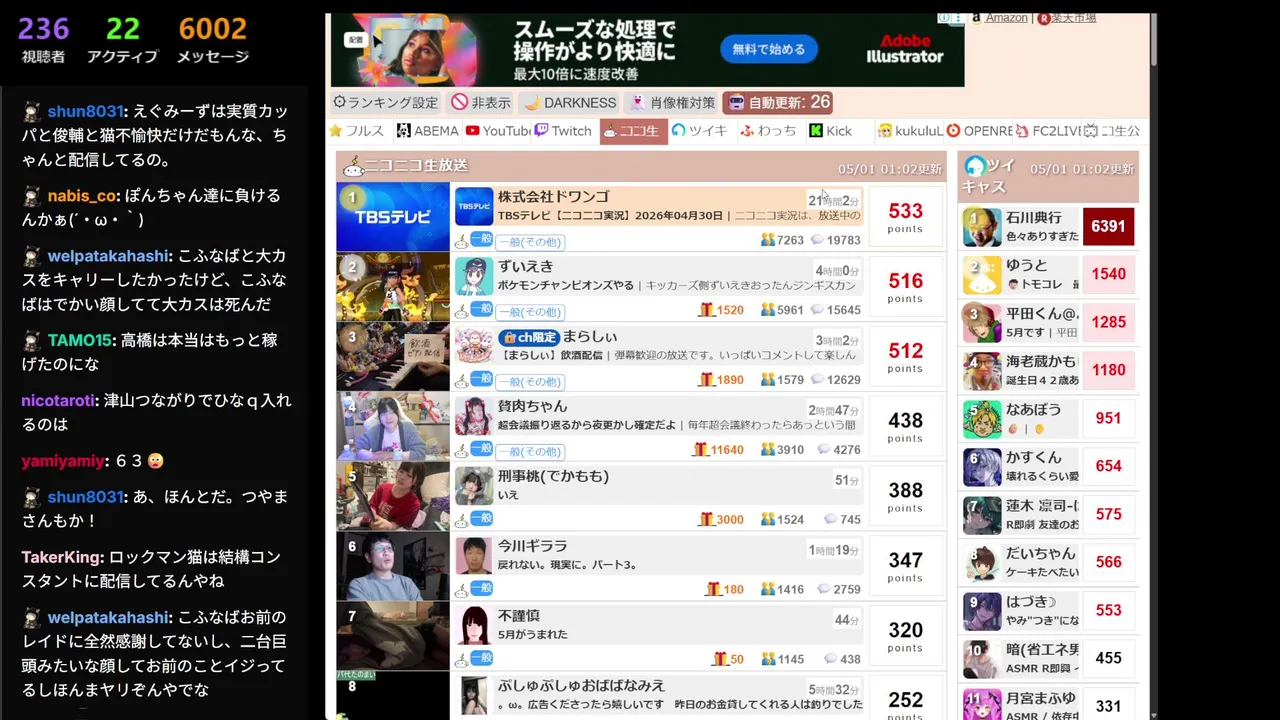Toggle the 非表示 hidden filter
Screen dimensions: 1280x720
(x=481, y=102)
